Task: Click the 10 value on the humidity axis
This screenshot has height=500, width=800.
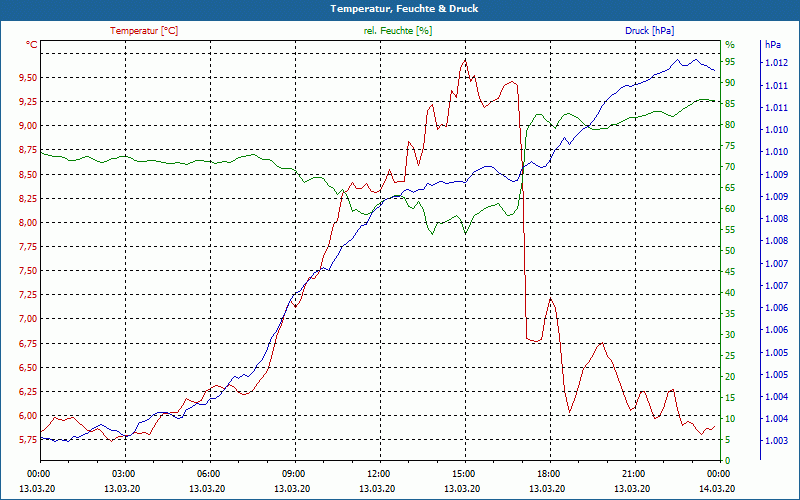Action: pyautogui.click(x=730, y=419)
